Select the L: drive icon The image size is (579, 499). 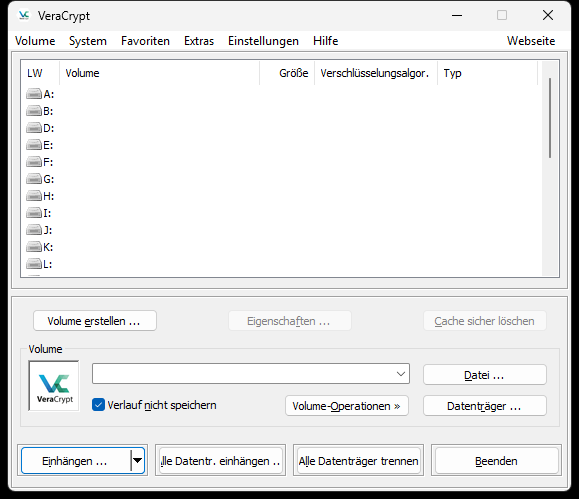click(34, 264)
